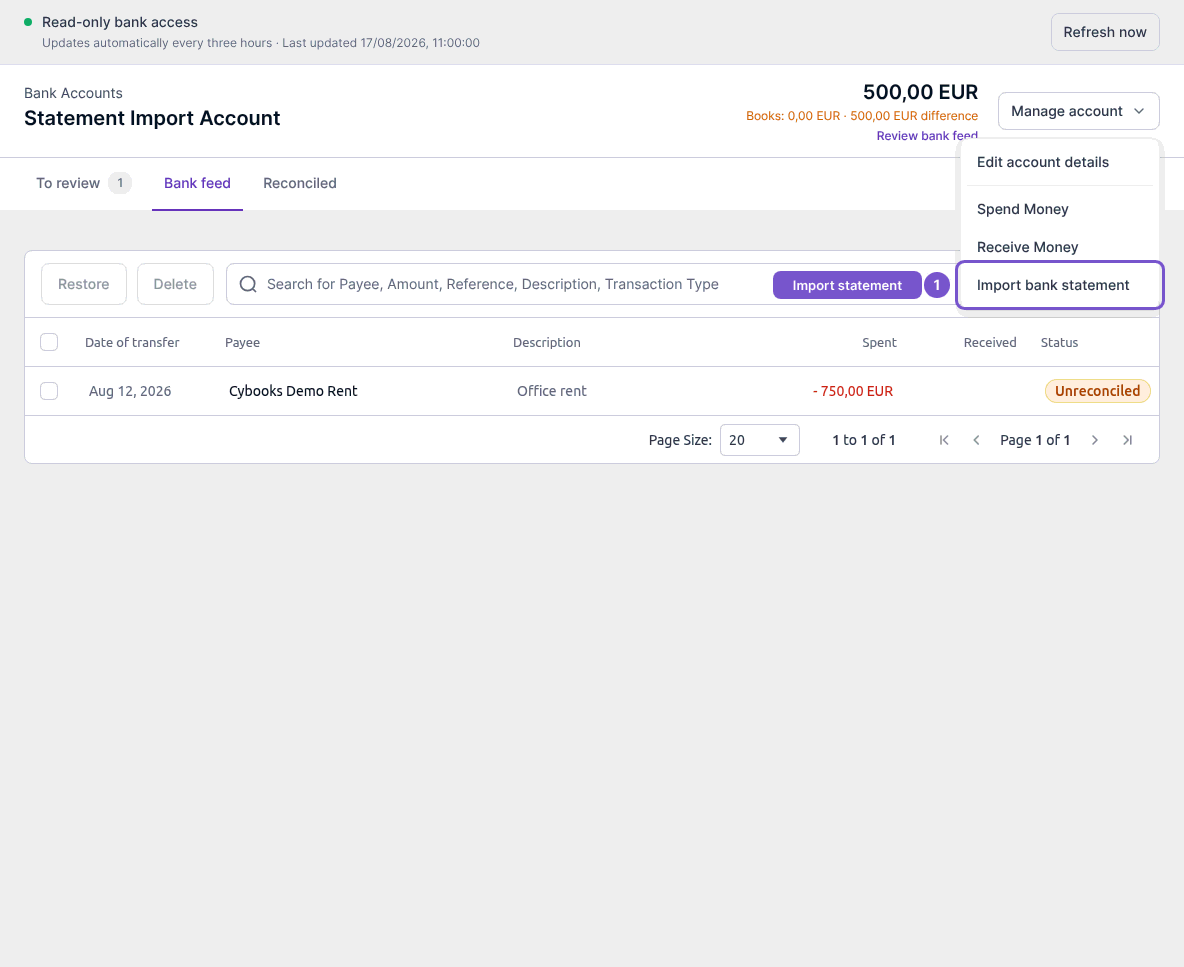The height and width of the screenshot is (967, 1184).
Task: Click the Cybooks Demo Rent payee cell
Action: point(293,391)
